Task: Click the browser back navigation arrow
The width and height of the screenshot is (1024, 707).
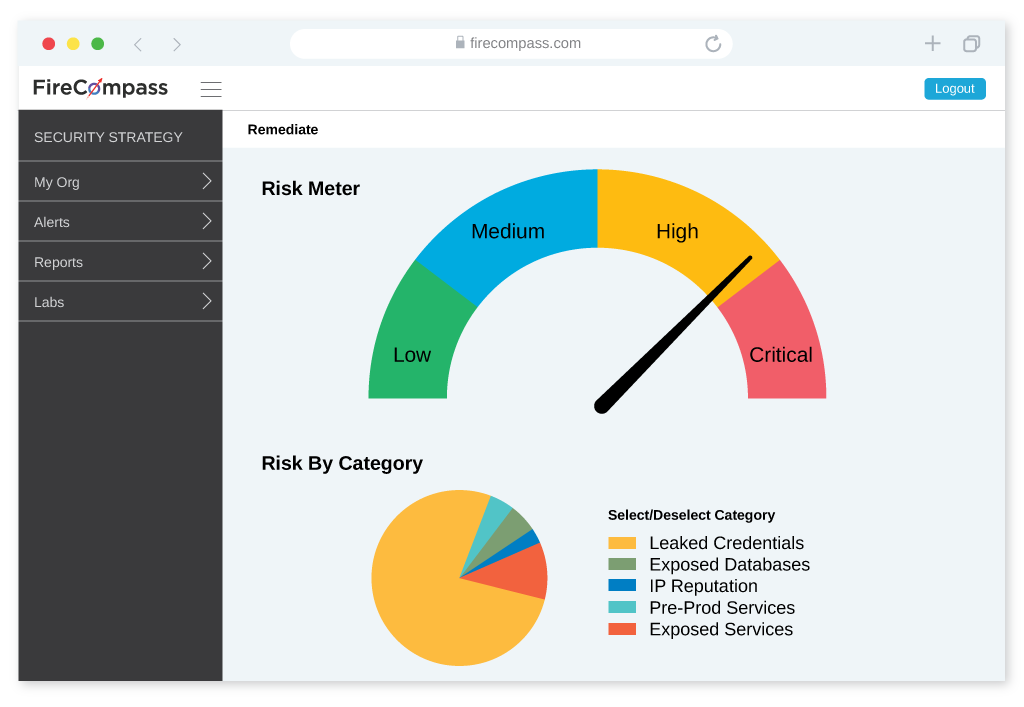Action: [137, 44]
